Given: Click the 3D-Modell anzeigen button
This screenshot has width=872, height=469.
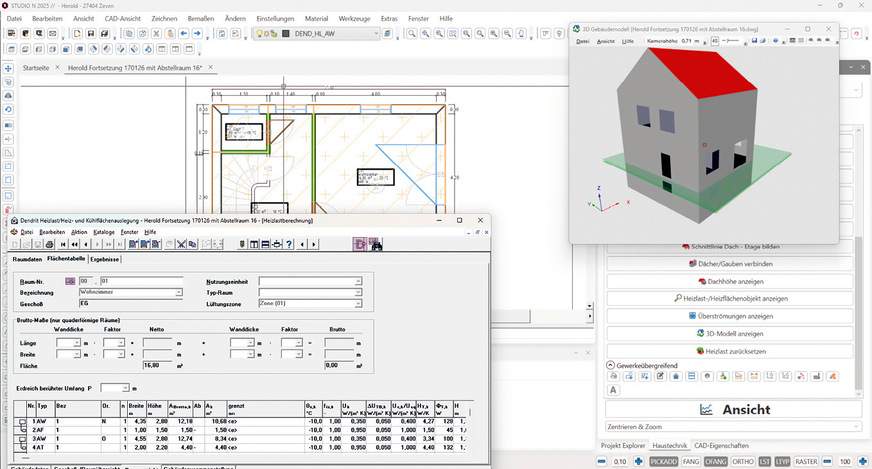Looking at the screenshot, I should click(x=730, y=334).
